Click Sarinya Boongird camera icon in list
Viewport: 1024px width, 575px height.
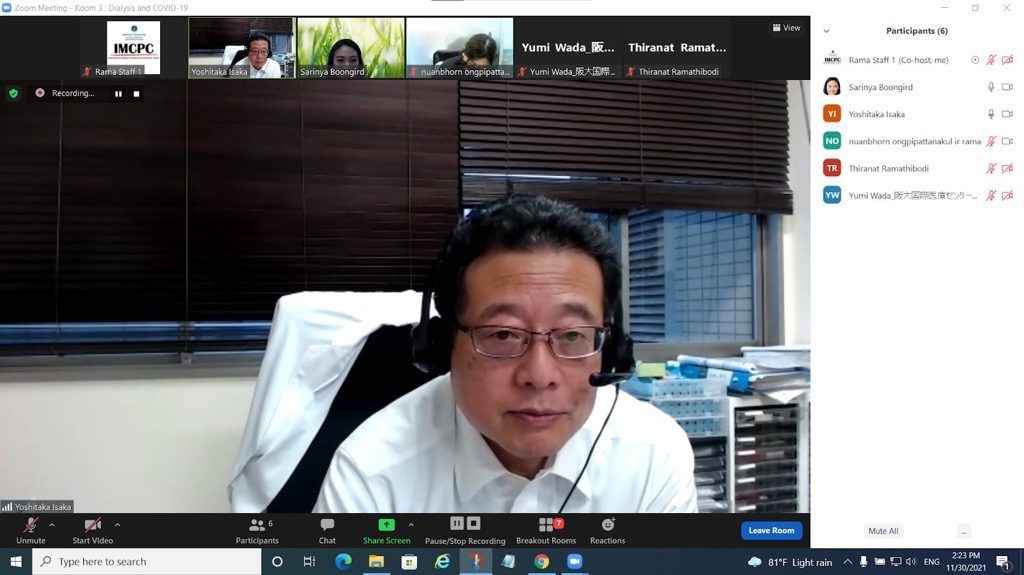[x=1007, y=87]
